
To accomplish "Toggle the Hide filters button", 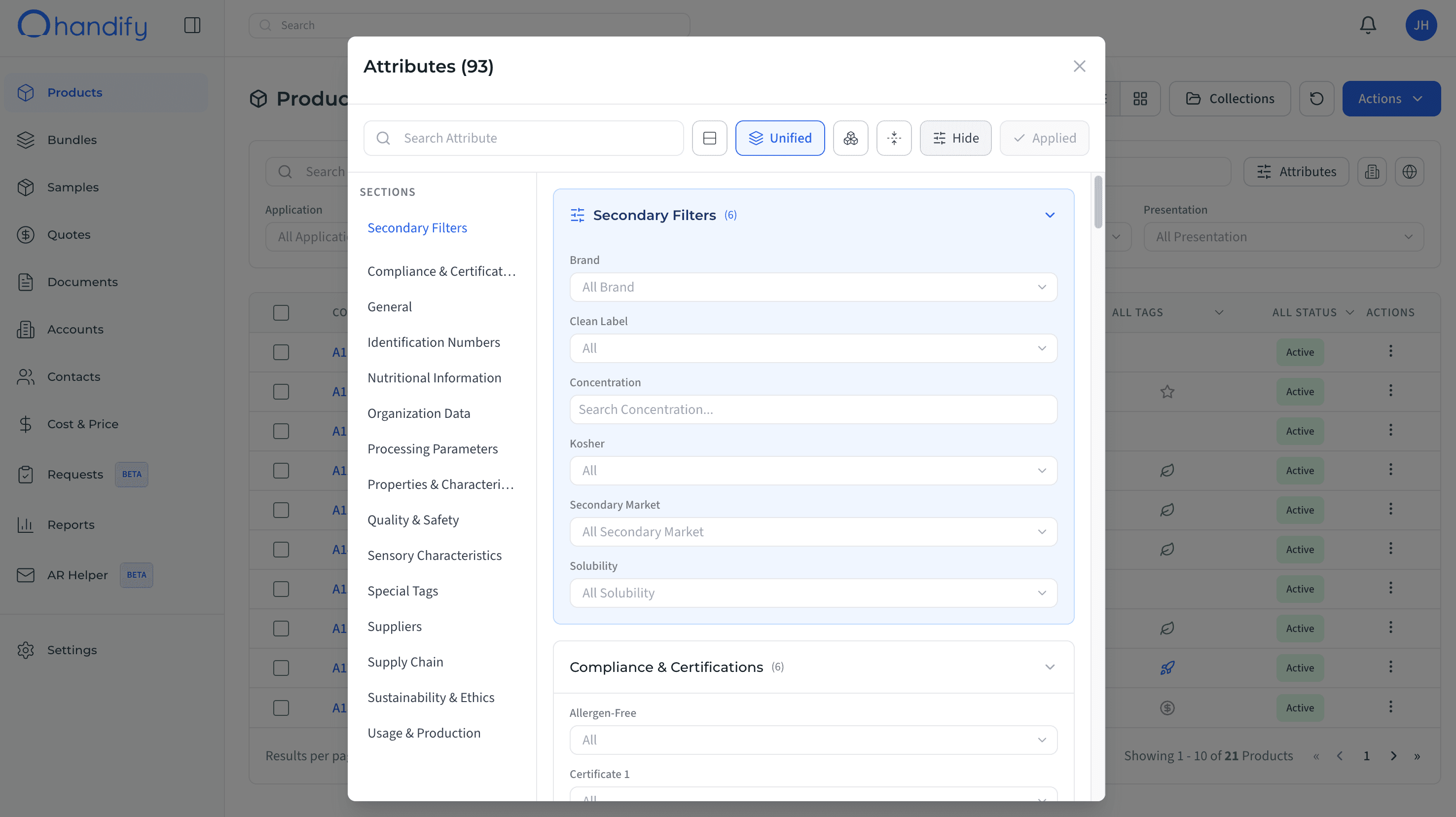I will click(955, 138).
